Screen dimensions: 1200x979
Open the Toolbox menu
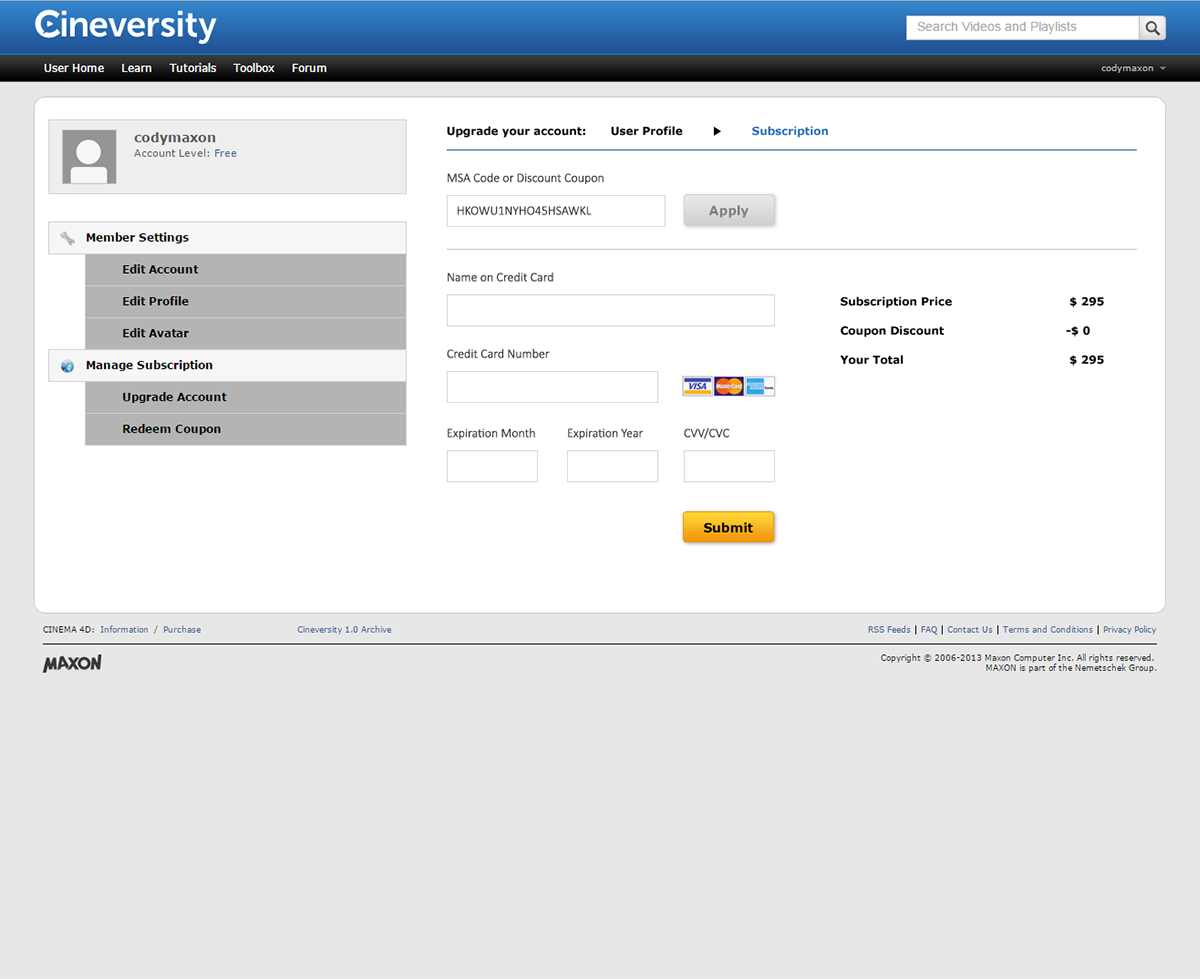point(254,68)
